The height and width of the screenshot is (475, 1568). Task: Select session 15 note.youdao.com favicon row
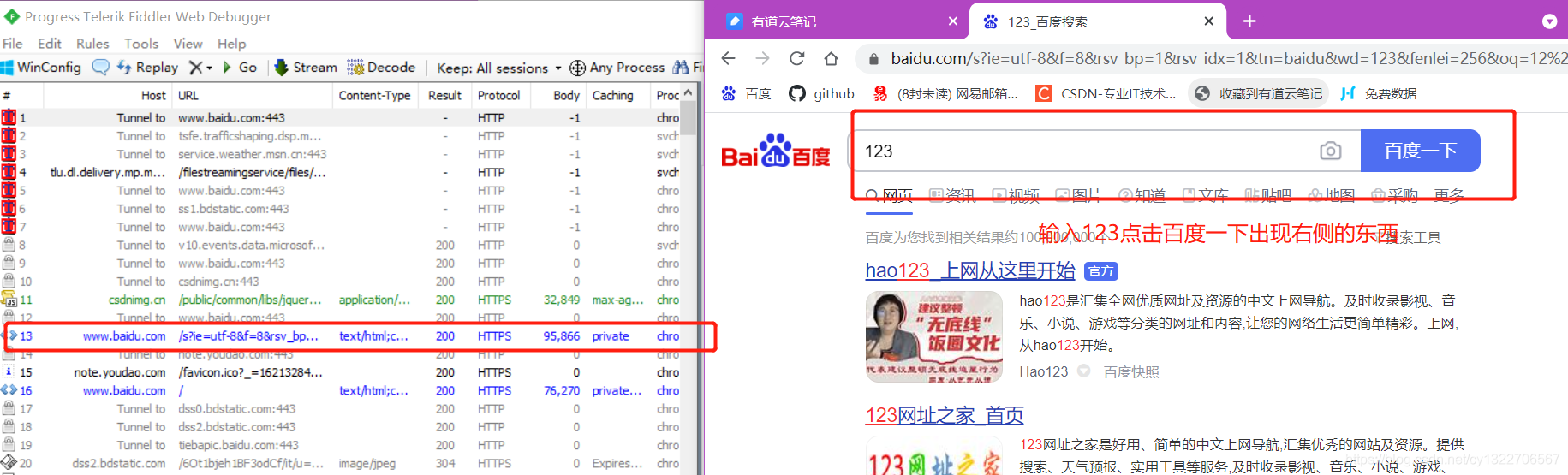tap(341, 372)
